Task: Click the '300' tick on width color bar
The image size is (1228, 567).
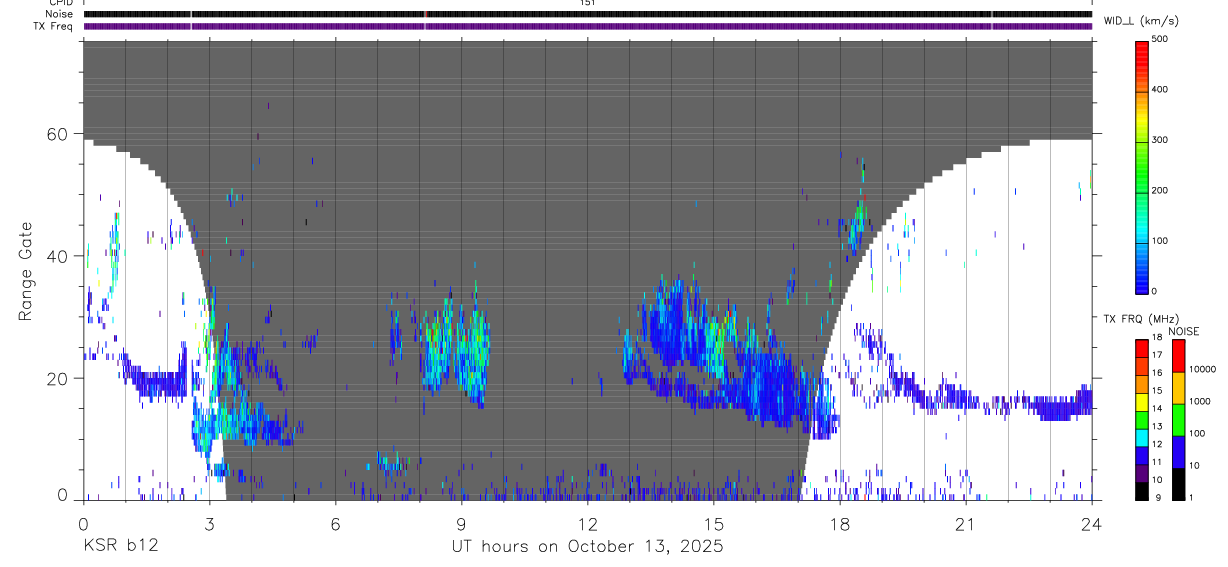Action: (1160, 141)
